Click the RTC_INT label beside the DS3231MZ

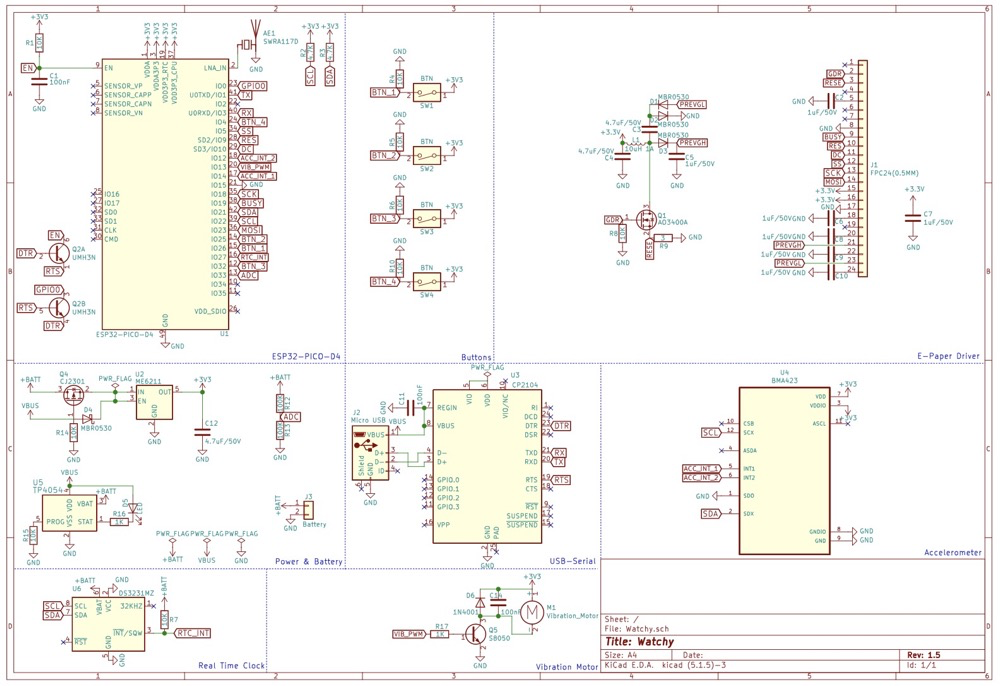(x=193, y=633)
